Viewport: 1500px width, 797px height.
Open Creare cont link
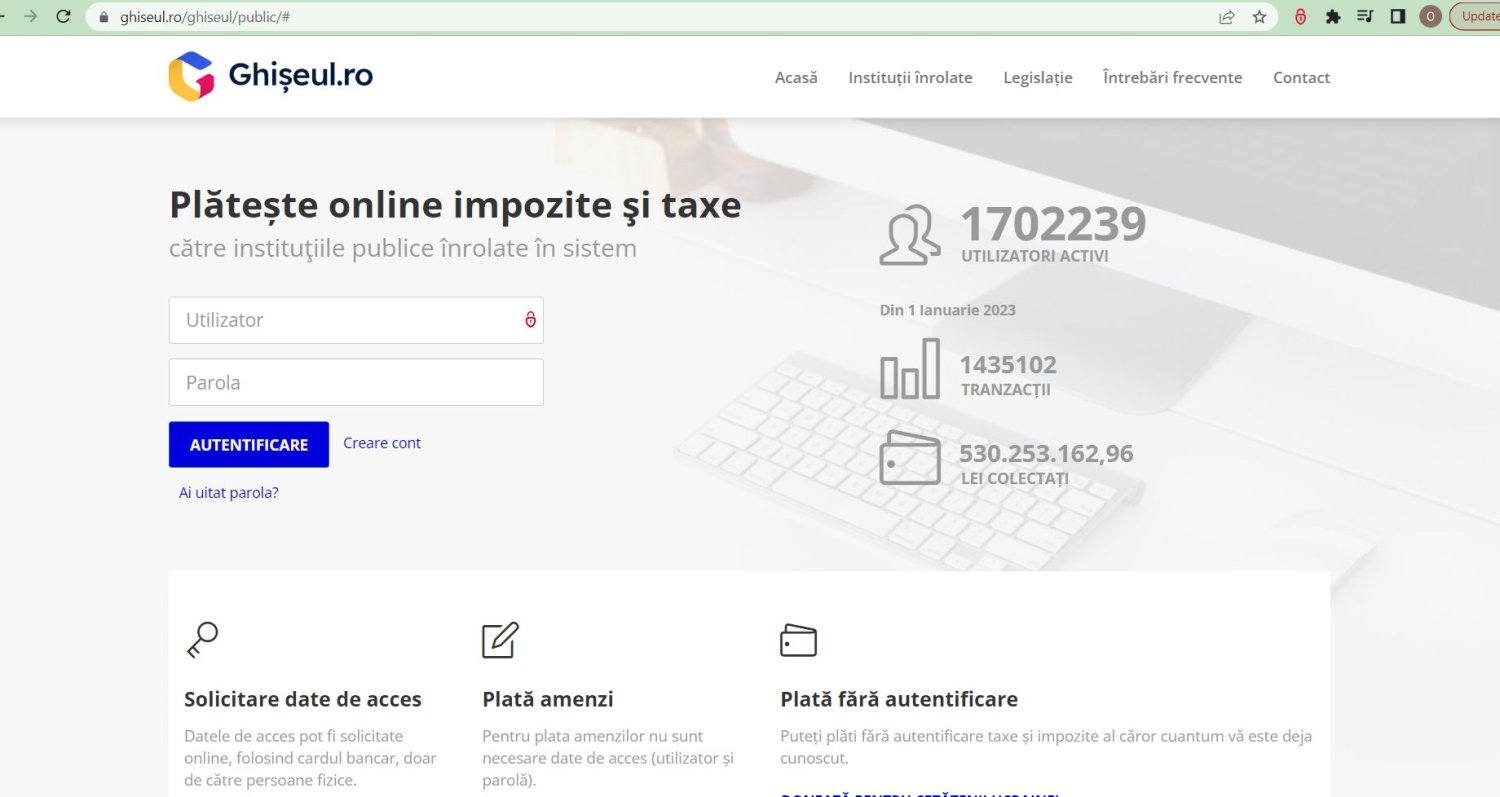pyautogui.click(x=382, y=443)
